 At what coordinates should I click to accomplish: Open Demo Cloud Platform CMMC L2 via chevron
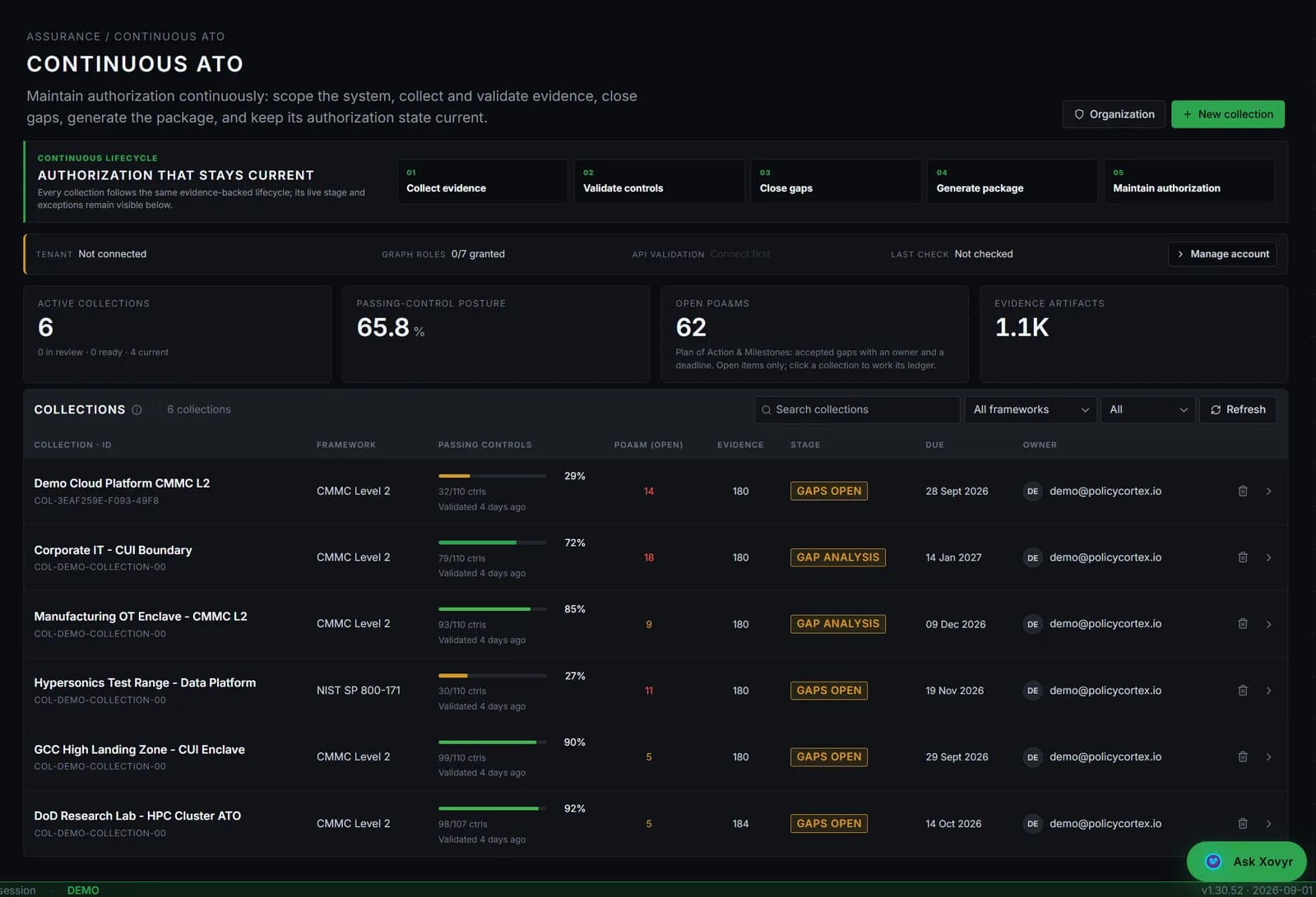(x=1268, y=491)
